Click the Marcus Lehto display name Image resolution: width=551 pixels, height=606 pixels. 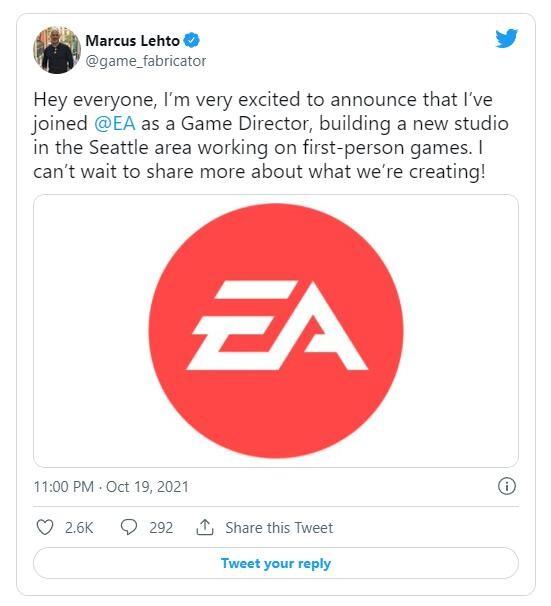coord(133,41)
